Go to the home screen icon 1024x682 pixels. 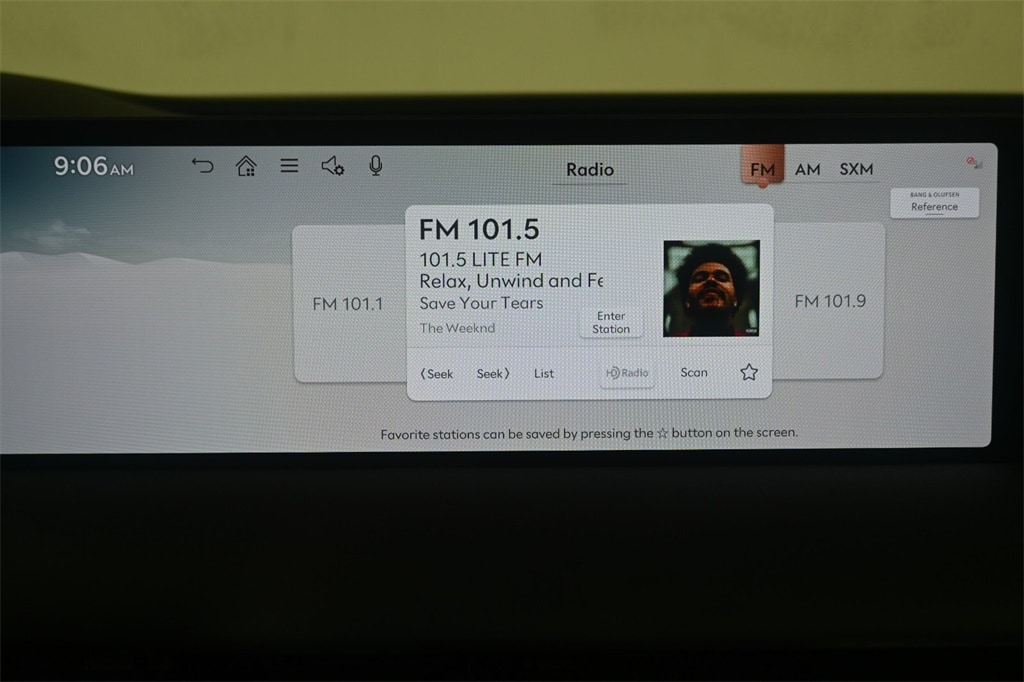coord(246,166)
